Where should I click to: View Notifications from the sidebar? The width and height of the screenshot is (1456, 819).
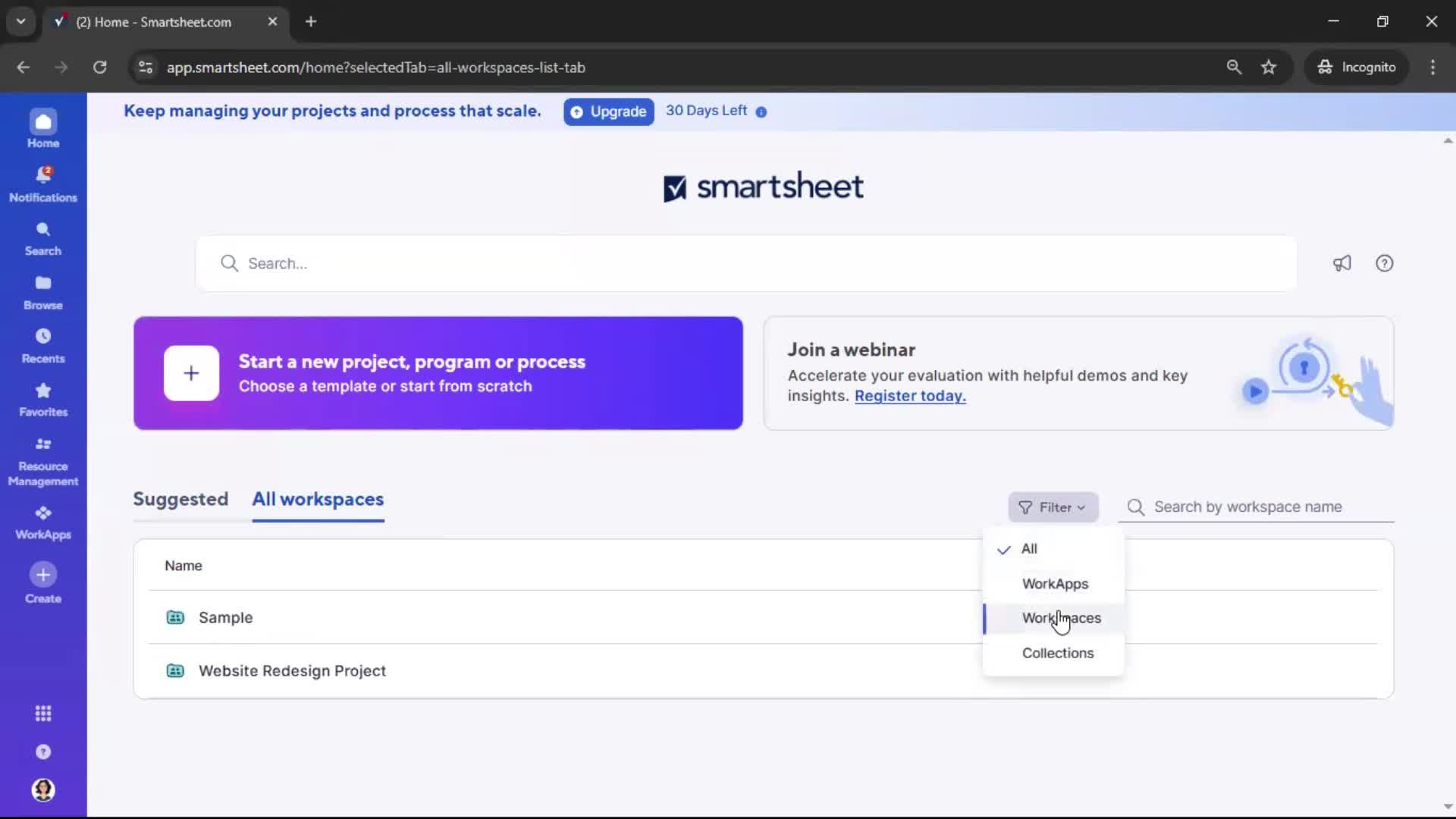point(42,182)
